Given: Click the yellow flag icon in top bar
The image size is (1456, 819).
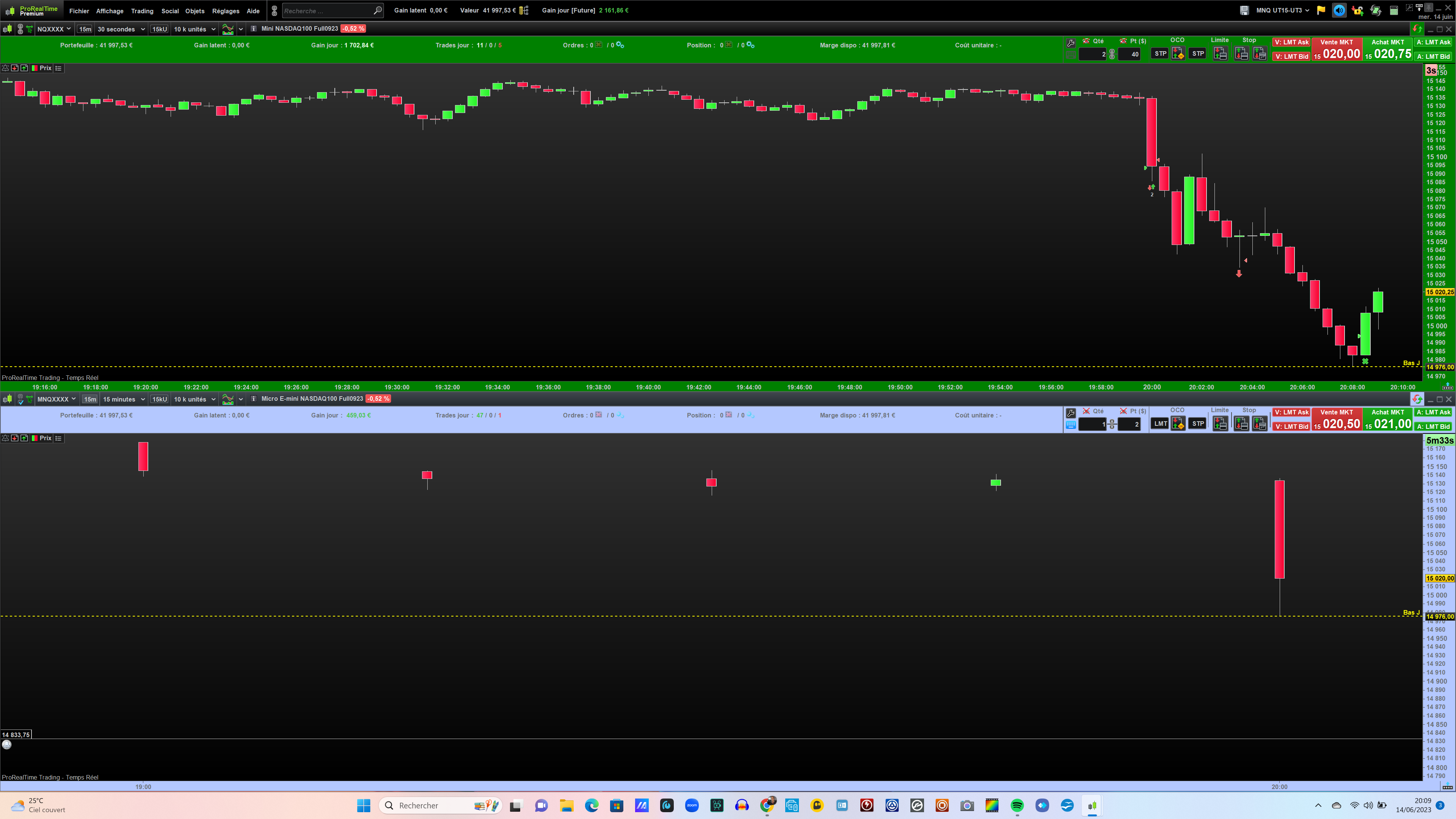Looking at the screenshot, I should point(1321,10).
